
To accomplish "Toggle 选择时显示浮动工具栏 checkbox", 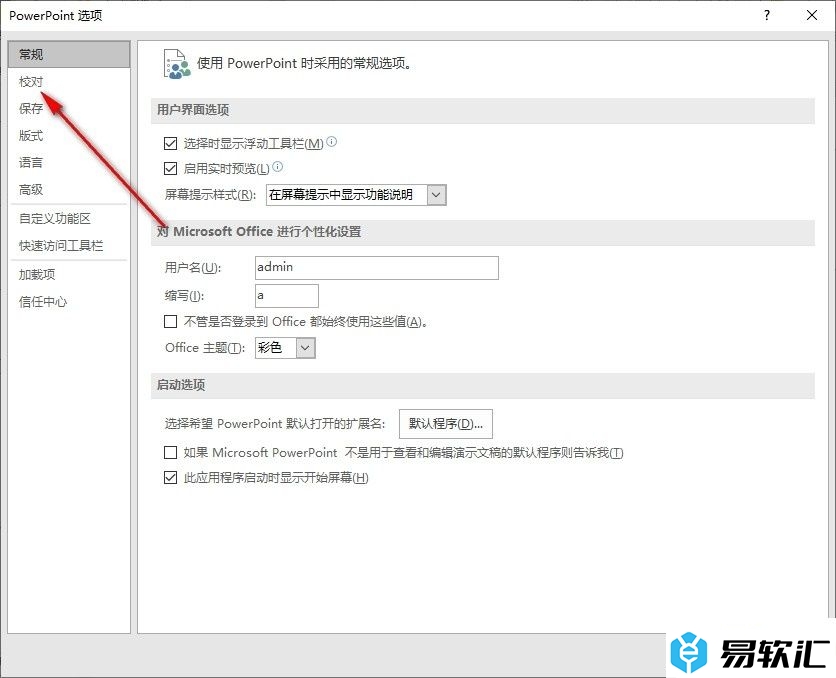I will pos(171,143).
